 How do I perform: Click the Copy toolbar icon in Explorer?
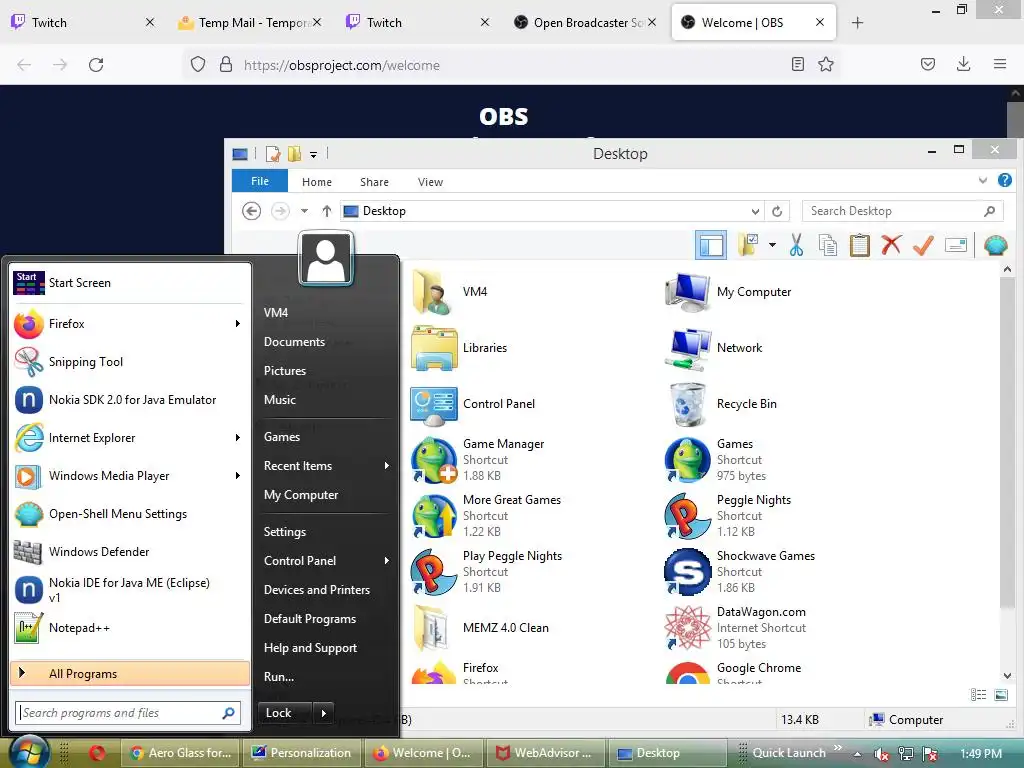click(x=827, y=246)
